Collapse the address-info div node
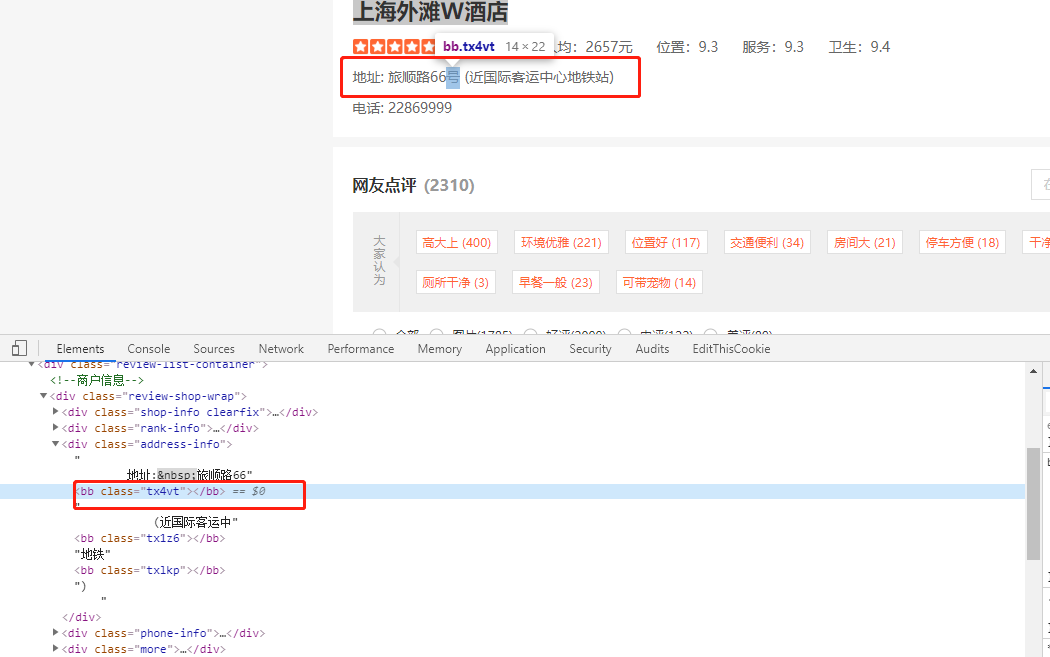The height and width of the screenshot is (657, 1050). (x=56, y=443)
